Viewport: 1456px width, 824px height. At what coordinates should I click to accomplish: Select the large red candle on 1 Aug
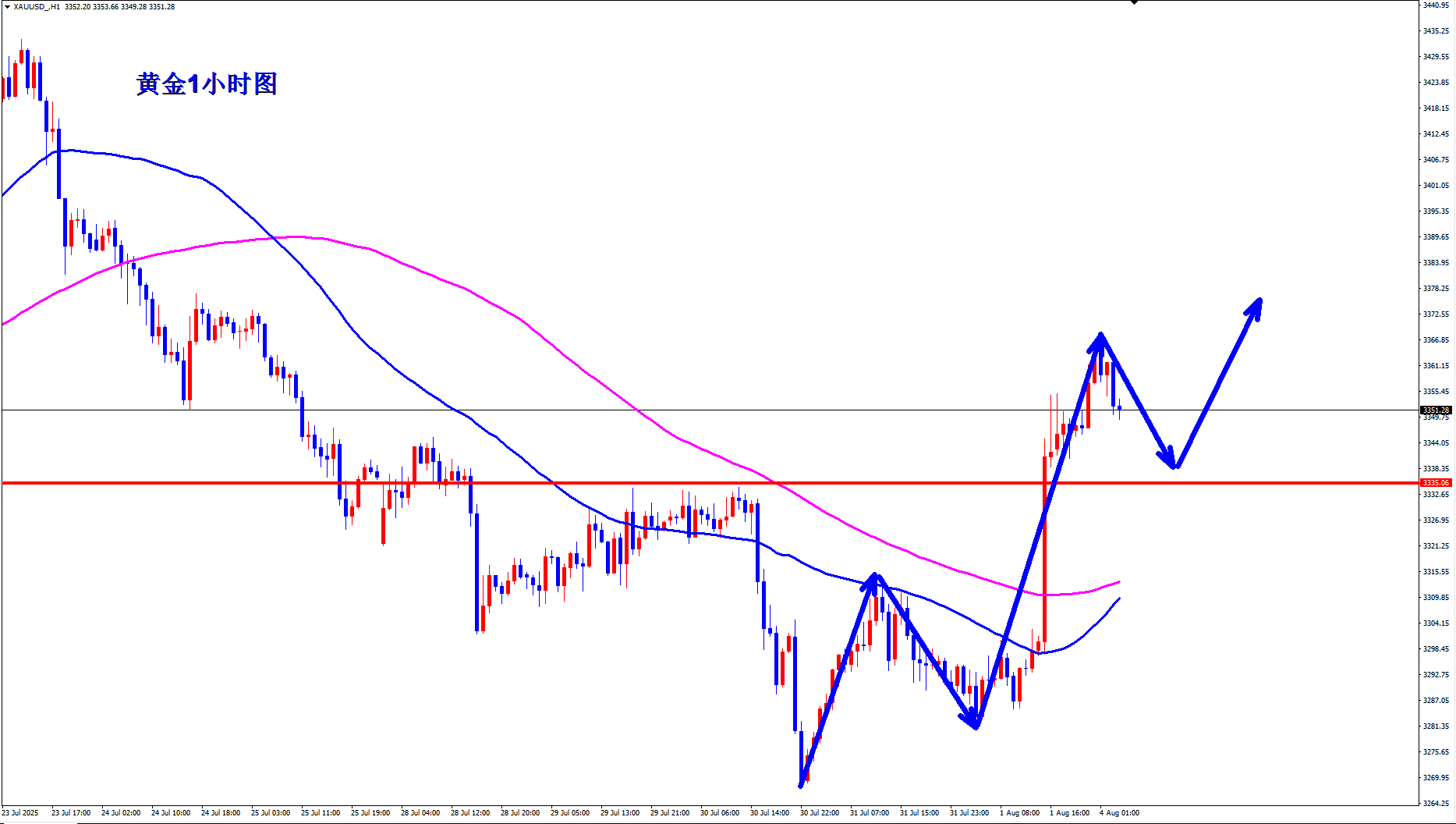click(x=1044, y=549)
